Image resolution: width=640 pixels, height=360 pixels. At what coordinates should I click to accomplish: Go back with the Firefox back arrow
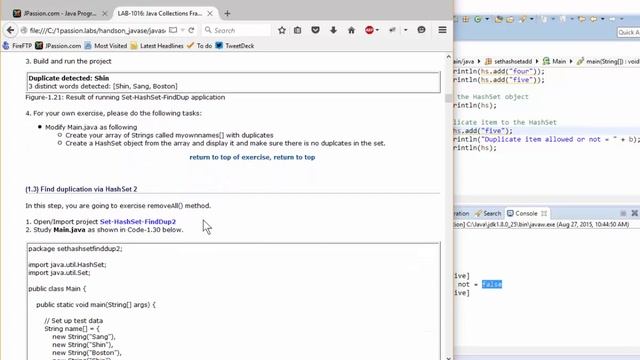pos(11,30)
